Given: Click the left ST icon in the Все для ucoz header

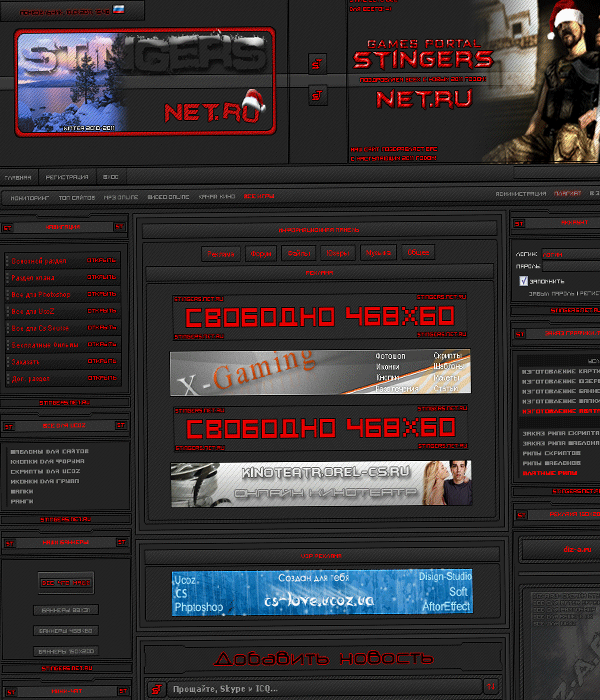Looking at the screenshot, I should (9, 427).
